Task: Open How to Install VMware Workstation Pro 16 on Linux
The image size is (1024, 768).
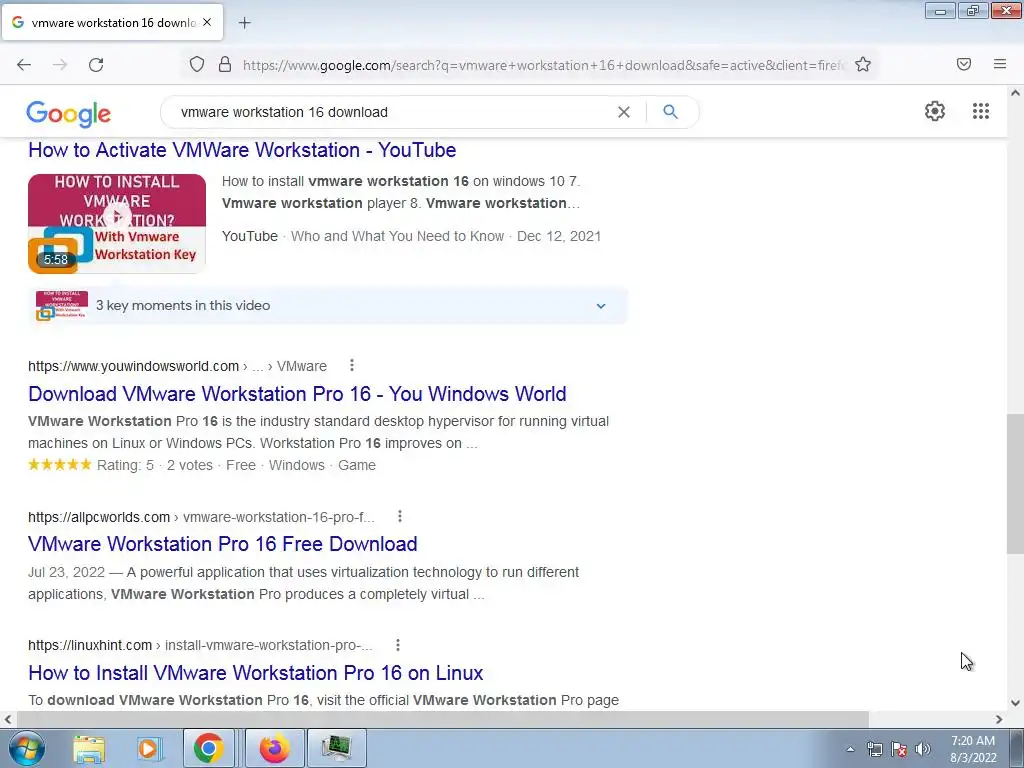Action: click(255, 673)
